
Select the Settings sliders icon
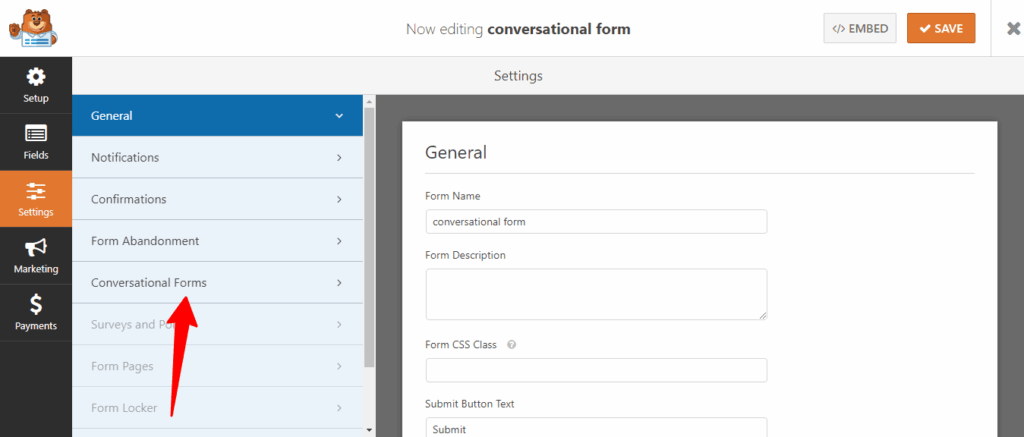coord(36,191)
